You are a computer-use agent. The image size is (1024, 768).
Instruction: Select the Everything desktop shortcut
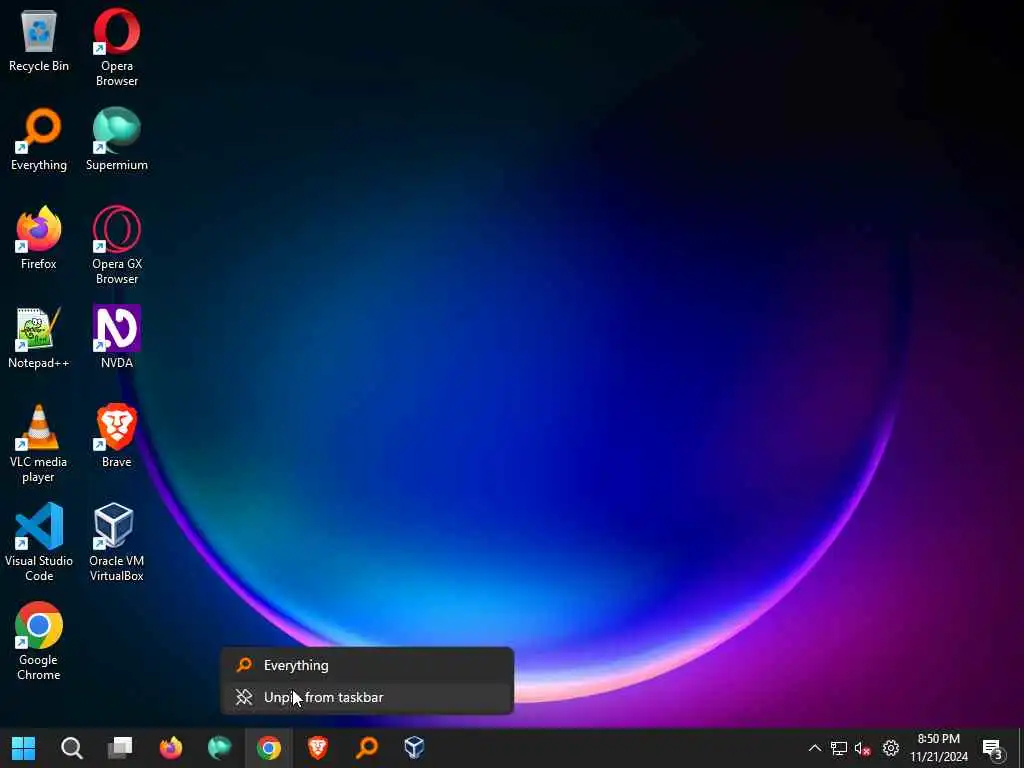tap(39, 140)
